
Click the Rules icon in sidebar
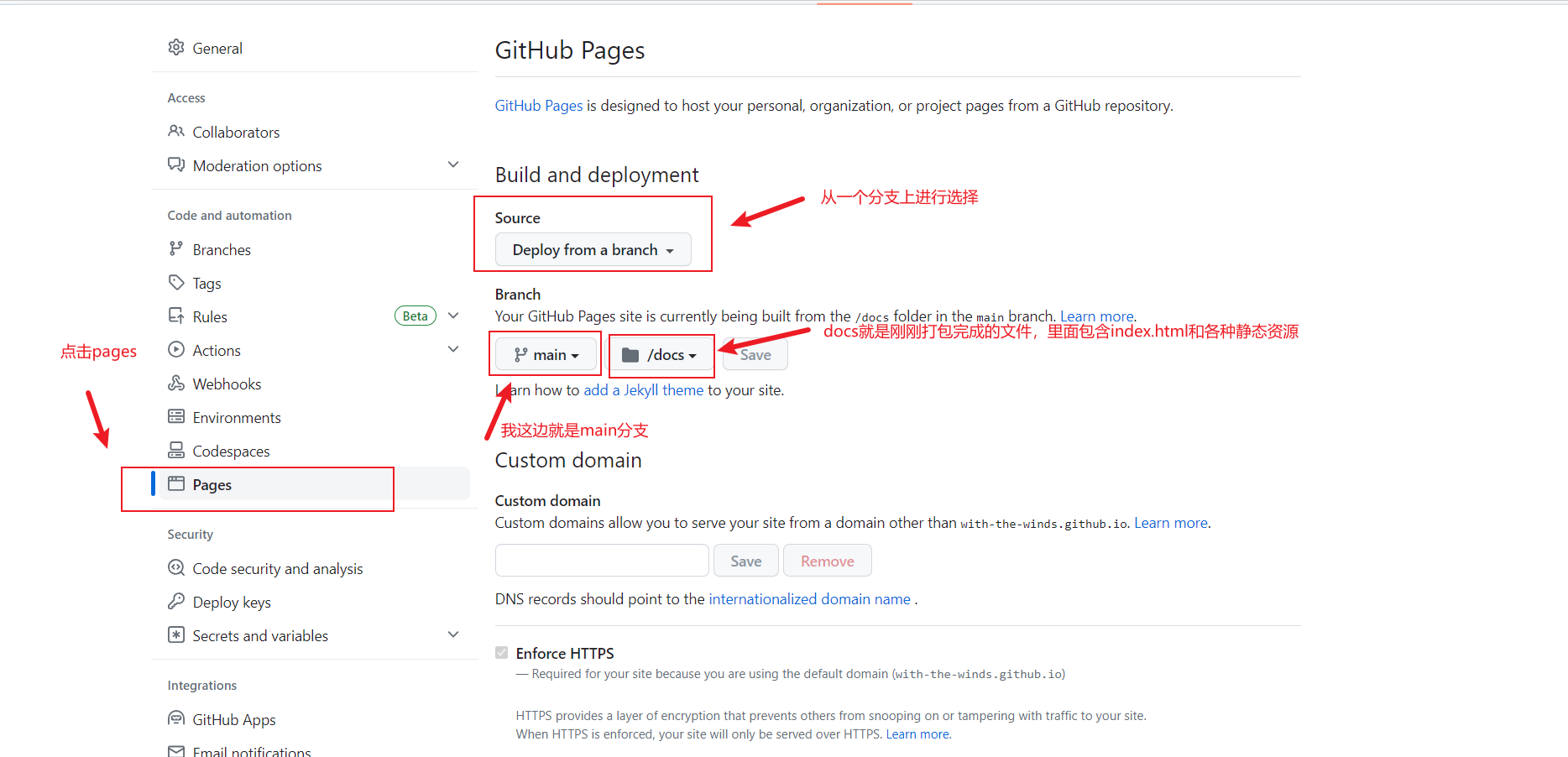(x=176, y=316)
